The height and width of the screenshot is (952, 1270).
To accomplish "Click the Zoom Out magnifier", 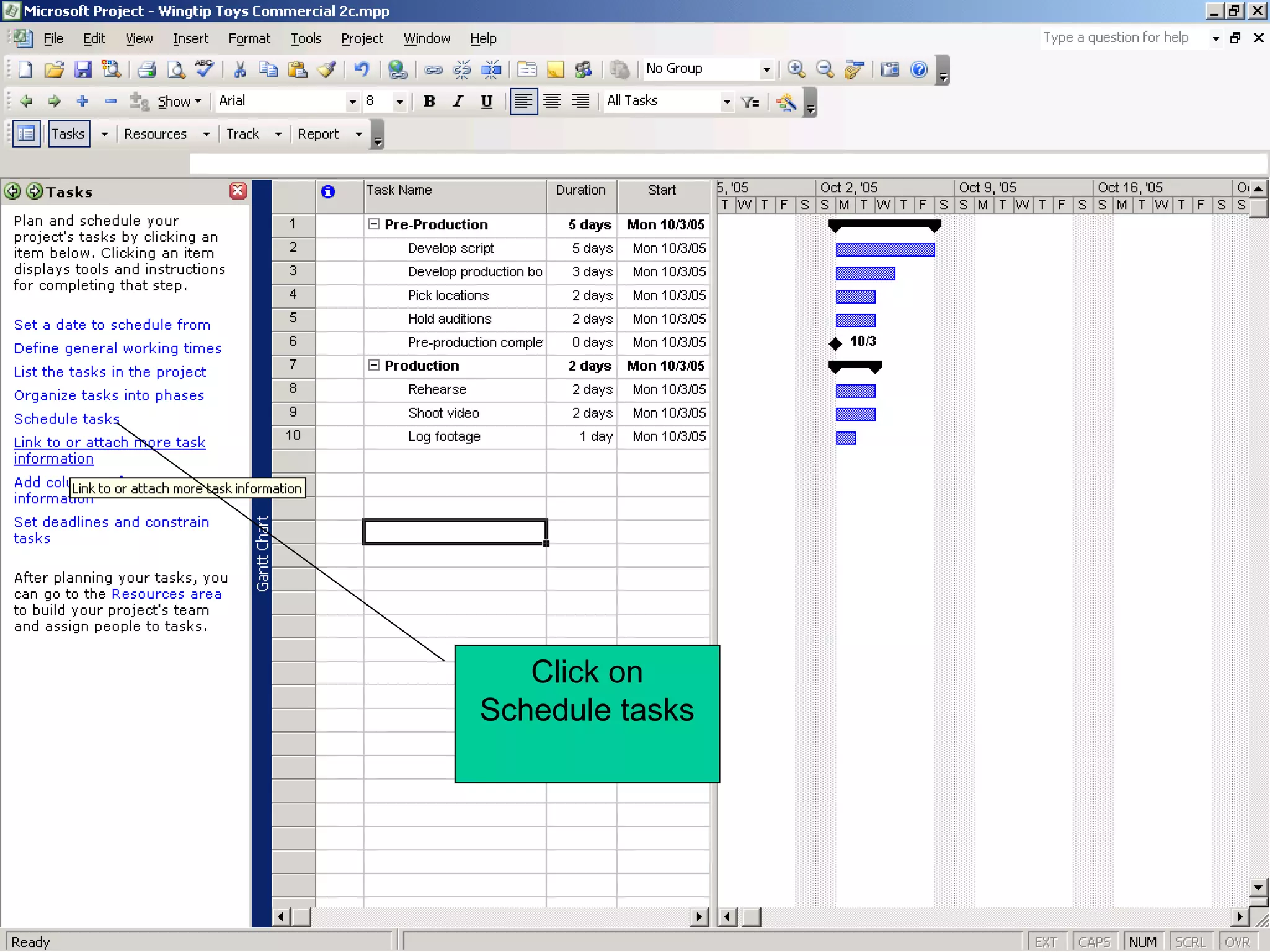I will click(825, 69).
